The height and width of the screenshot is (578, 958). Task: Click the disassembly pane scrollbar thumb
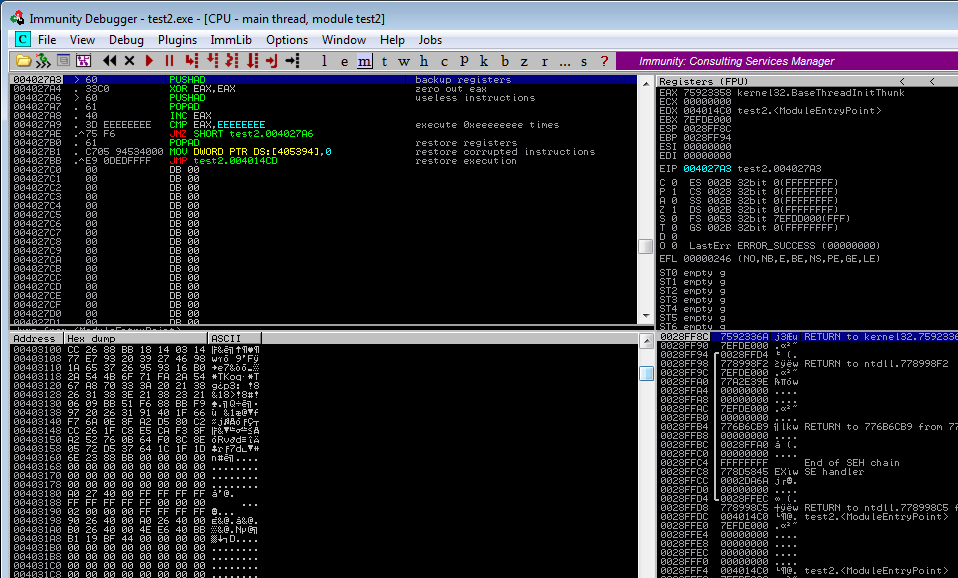tap(646, 246)
